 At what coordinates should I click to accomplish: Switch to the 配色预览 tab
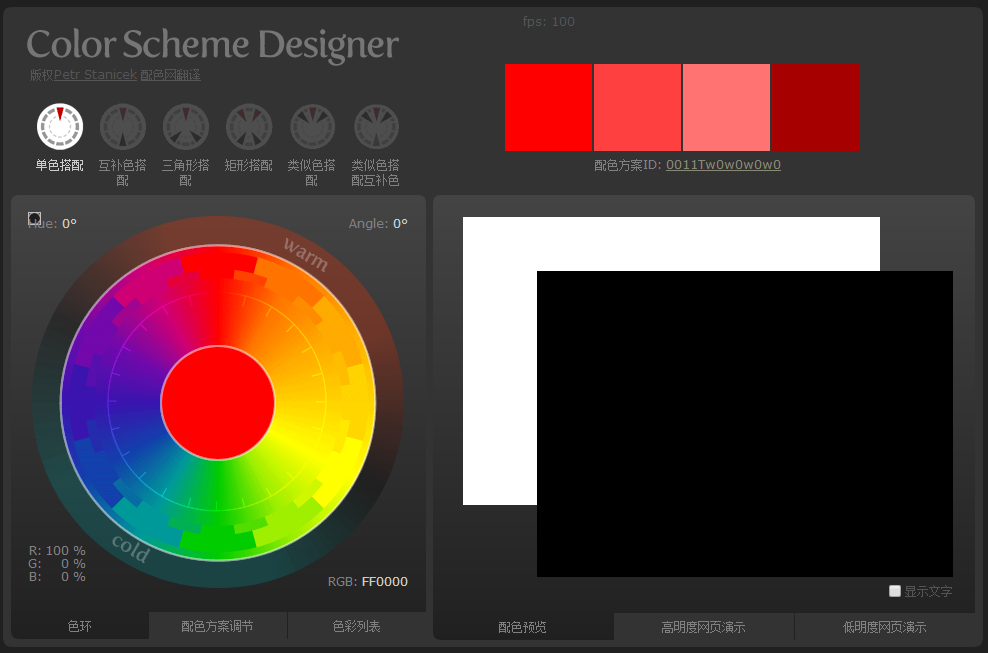[523, 627]
